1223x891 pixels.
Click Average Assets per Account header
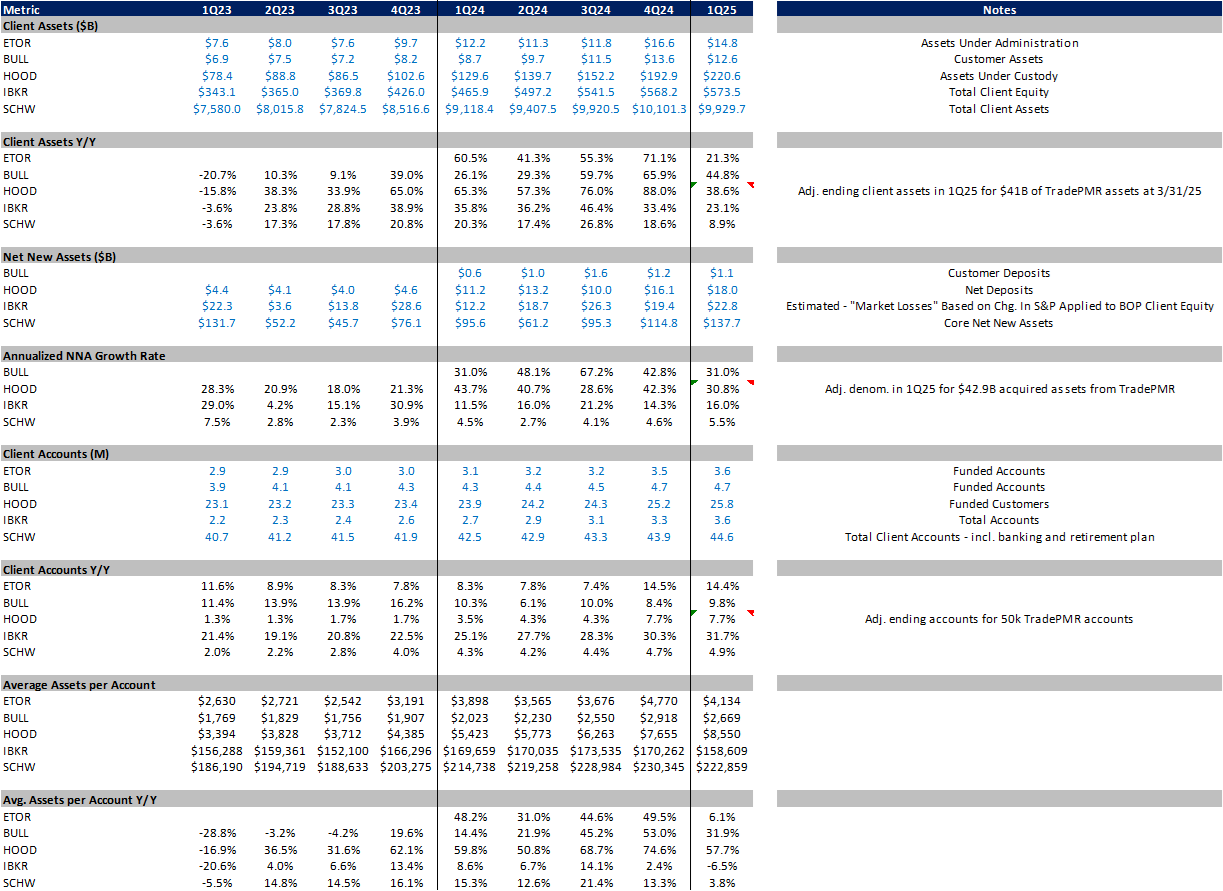pos(79,685)
